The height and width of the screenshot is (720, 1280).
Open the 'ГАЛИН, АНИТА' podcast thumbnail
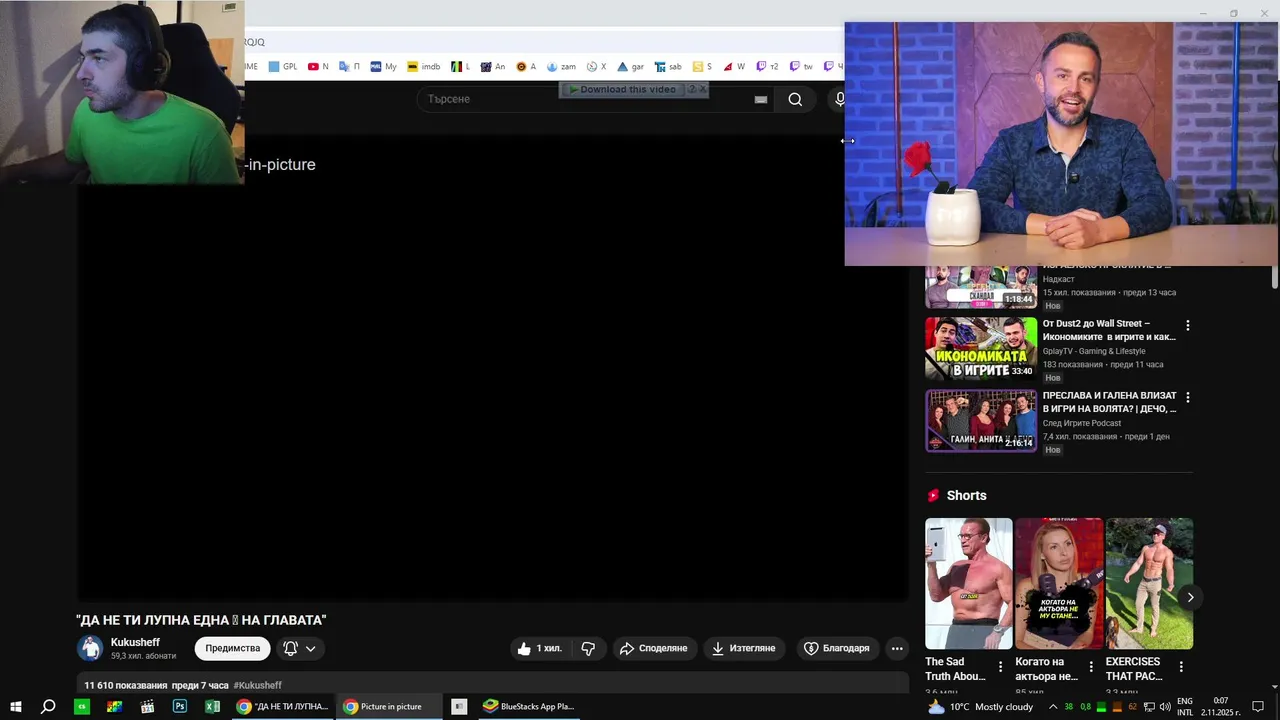pos(981,421)
